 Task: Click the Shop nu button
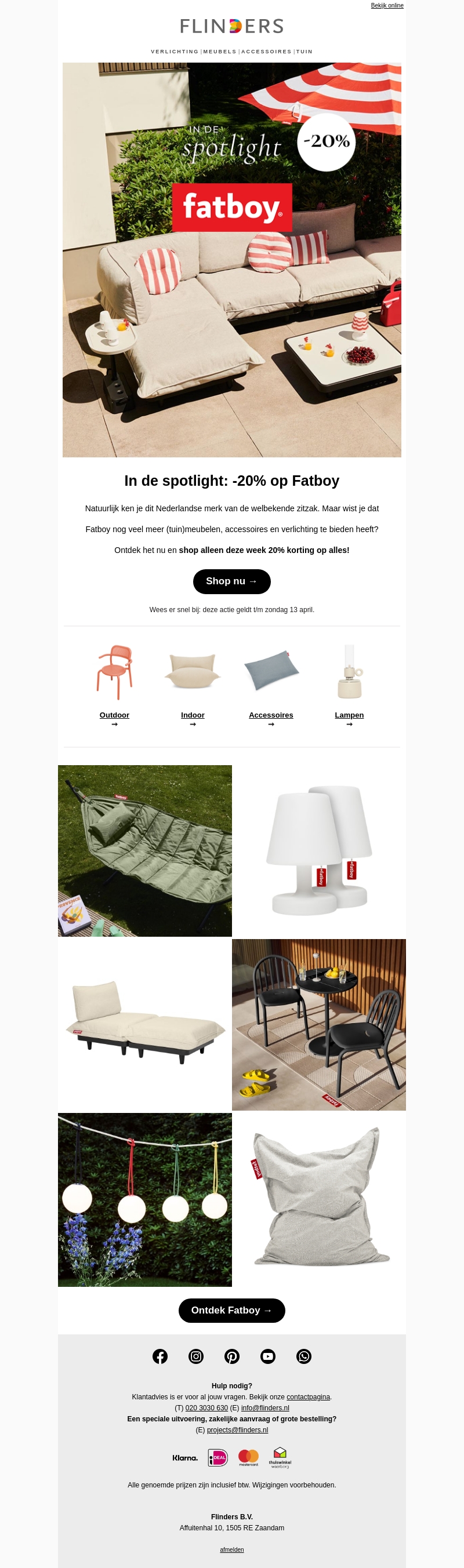point(232,581)
